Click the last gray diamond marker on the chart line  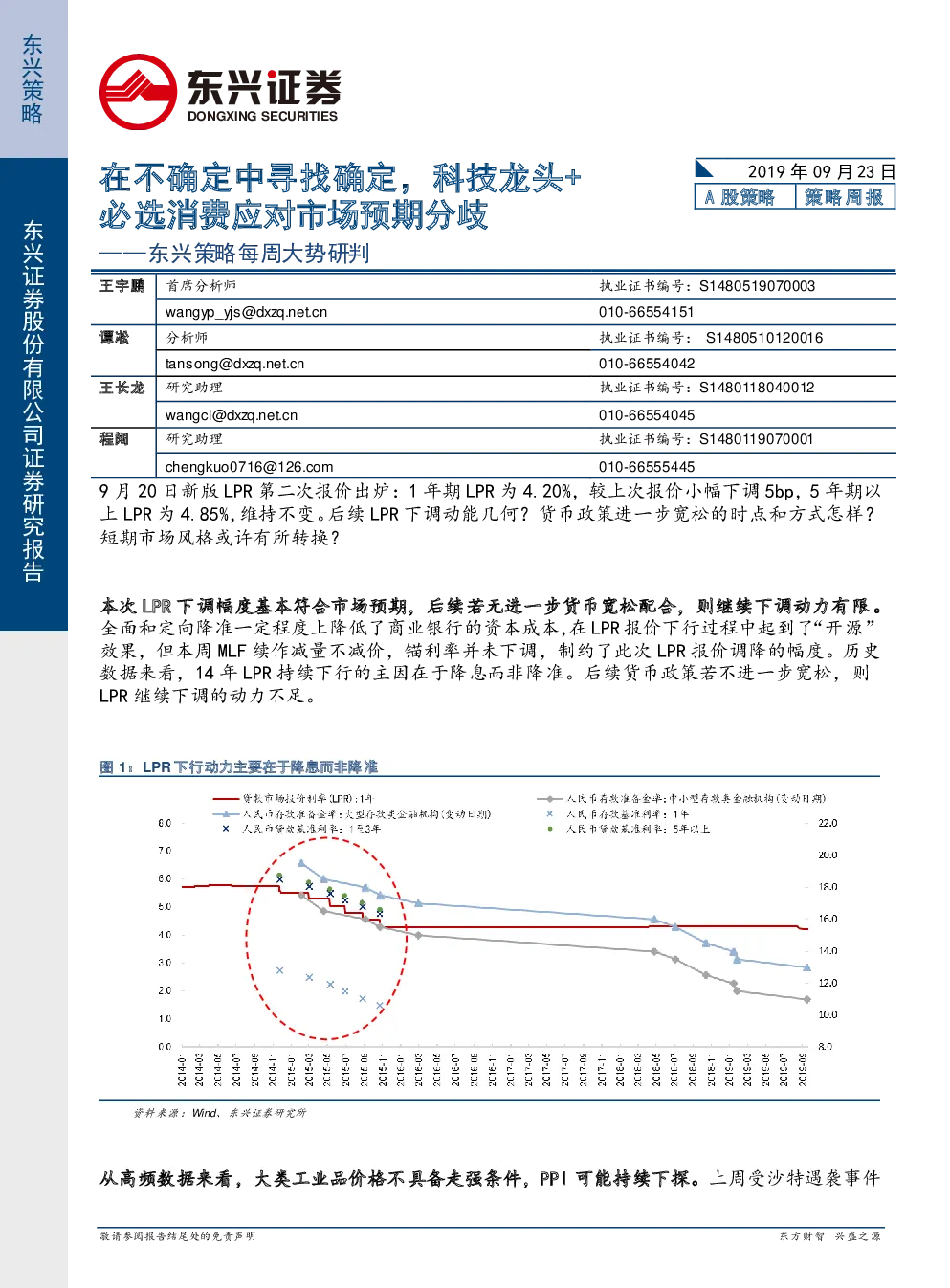[x=807, y=999]
